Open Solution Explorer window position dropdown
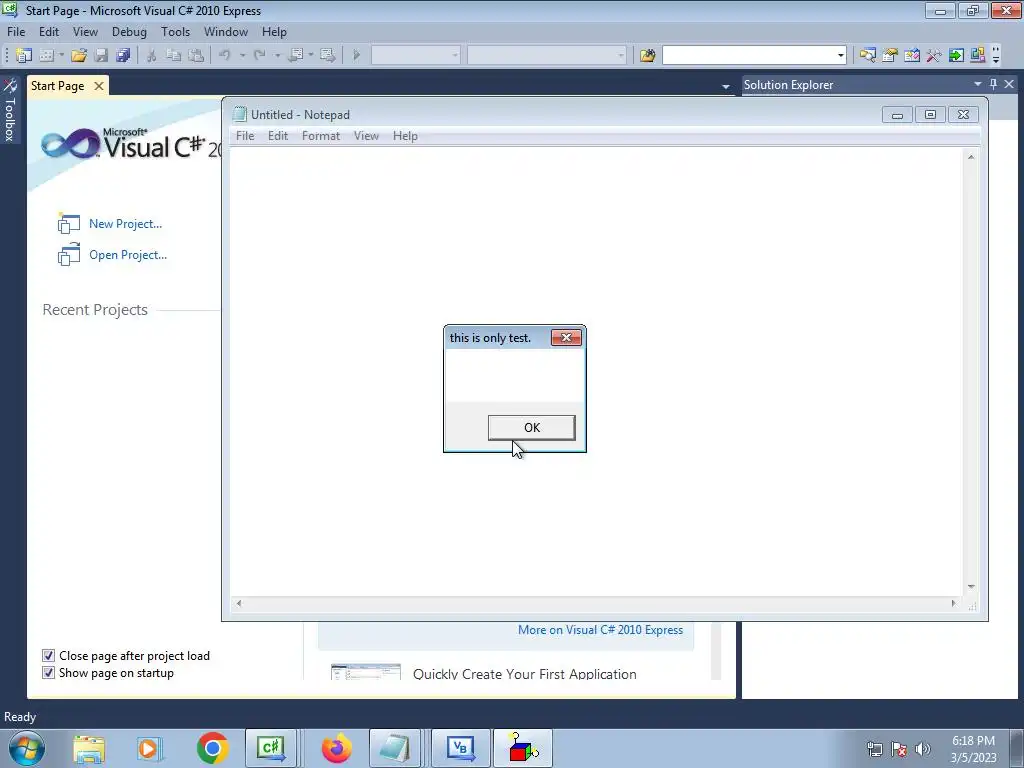 click(978, 84)
